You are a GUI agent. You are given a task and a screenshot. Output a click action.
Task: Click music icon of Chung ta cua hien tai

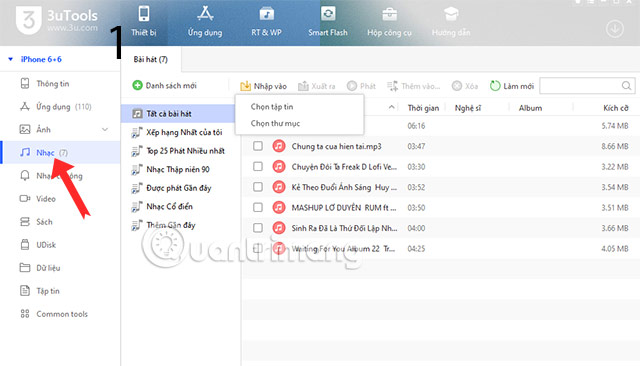pos(279,146)
